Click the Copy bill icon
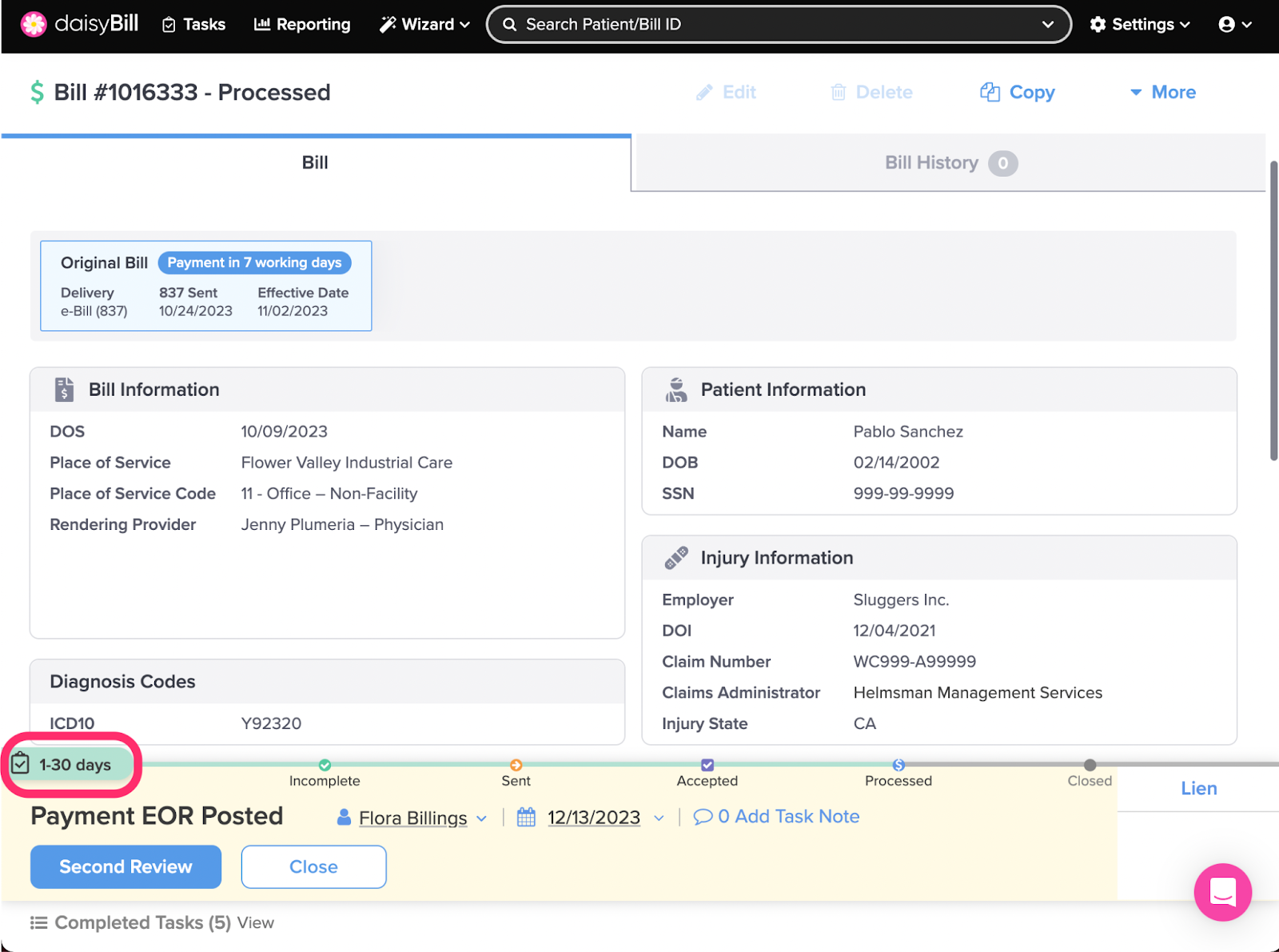This screenshot has width=1279, height=952. 990,93
